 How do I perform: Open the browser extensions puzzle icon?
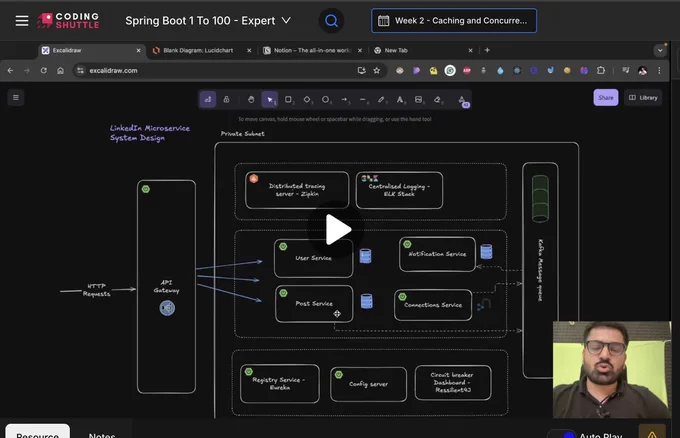[601, 70]
